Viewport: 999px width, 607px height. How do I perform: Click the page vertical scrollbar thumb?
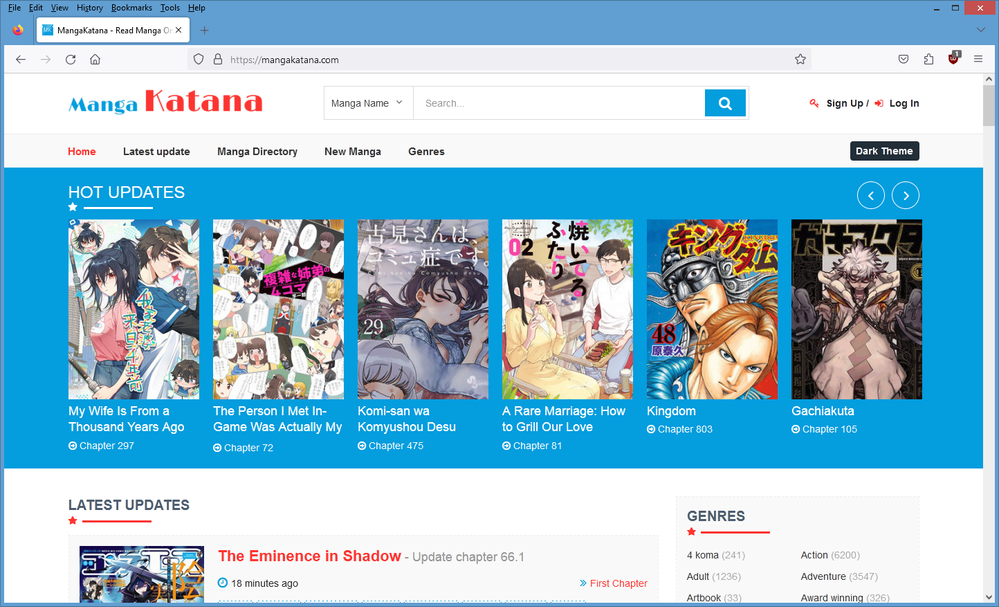989,105
